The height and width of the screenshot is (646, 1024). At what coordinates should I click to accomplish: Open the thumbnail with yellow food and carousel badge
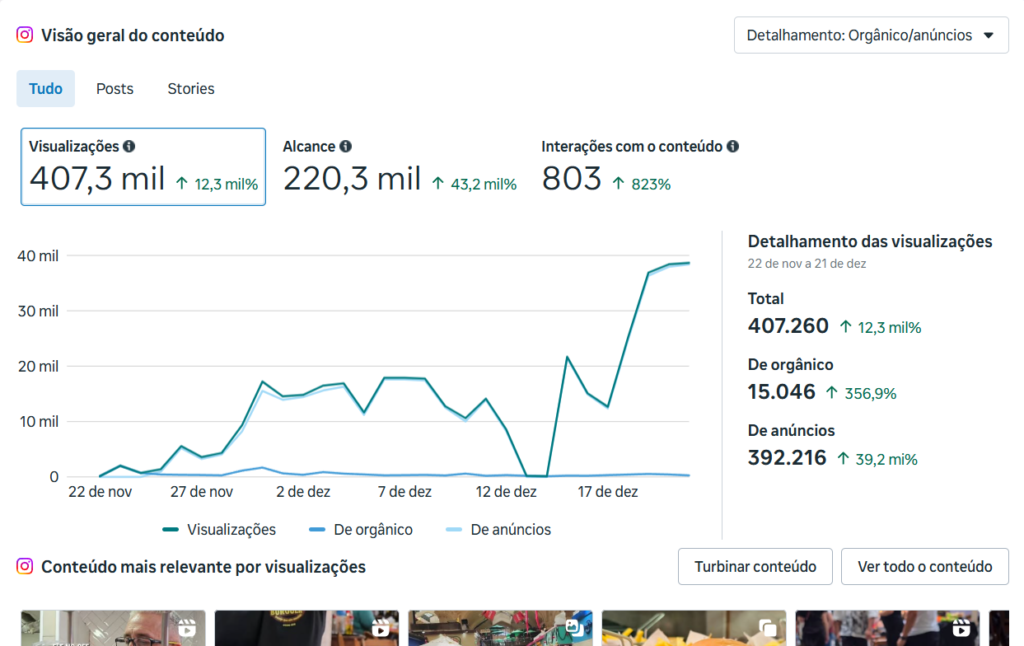pyautogui.click(x=694, y=628)
